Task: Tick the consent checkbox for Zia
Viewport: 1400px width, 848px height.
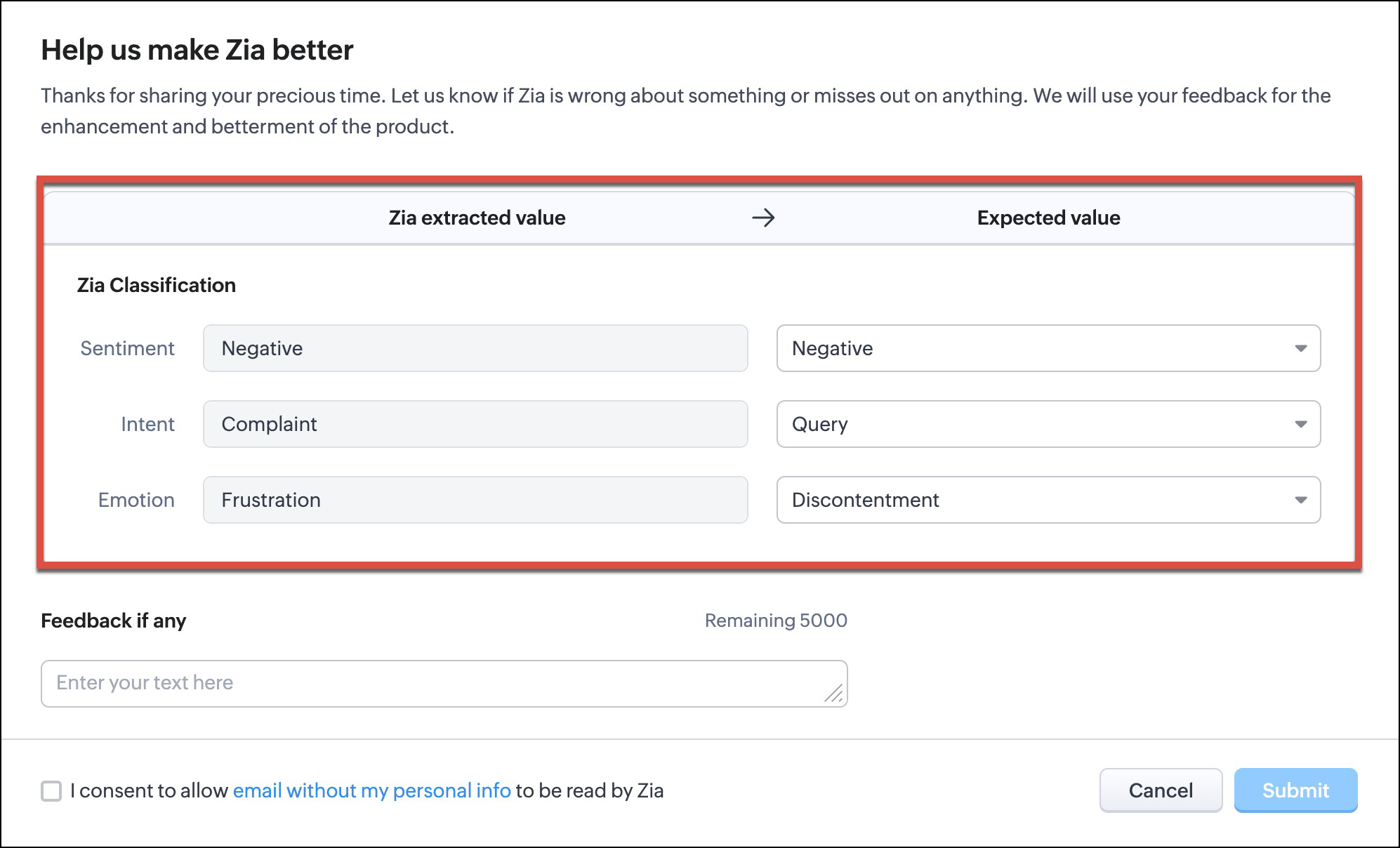Action: click(51, 791)
